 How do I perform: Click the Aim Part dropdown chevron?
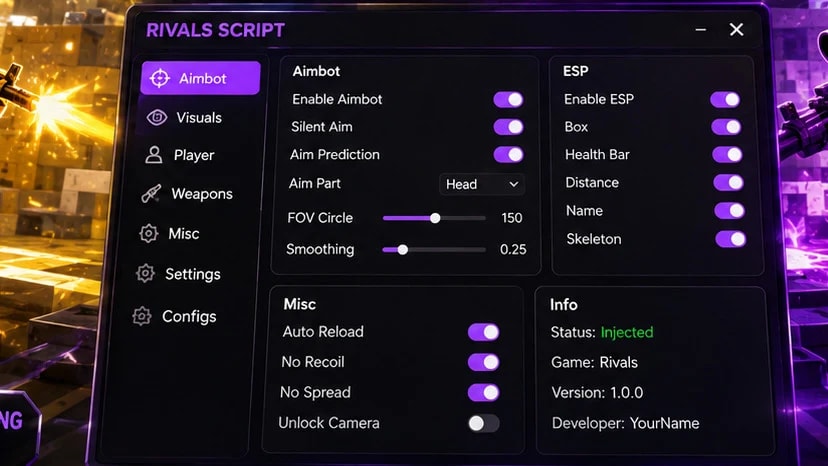pos(513,184)
